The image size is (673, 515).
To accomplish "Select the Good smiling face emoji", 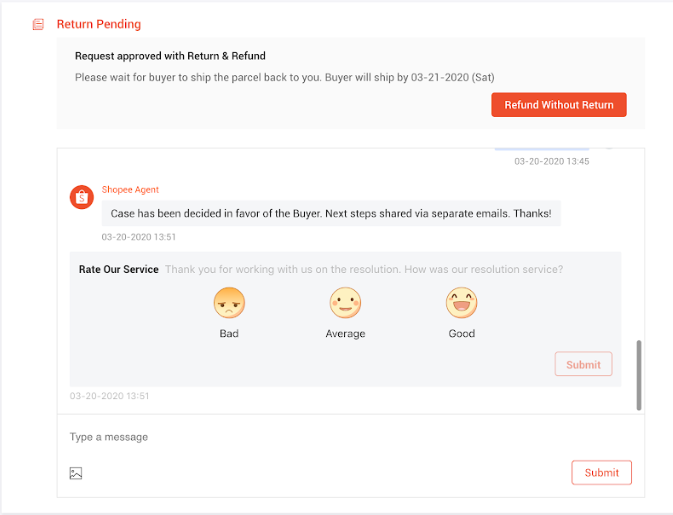I will (461, 303).
